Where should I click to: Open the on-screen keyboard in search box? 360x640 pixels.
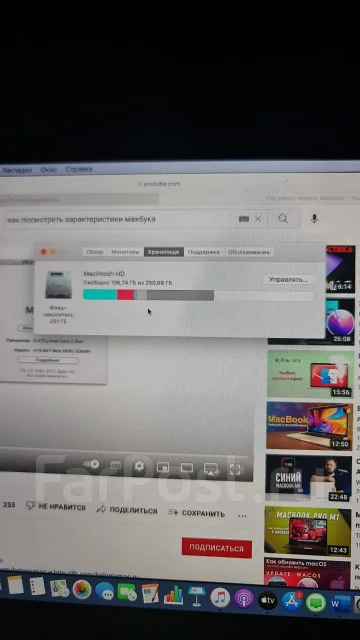click(244, 219)
